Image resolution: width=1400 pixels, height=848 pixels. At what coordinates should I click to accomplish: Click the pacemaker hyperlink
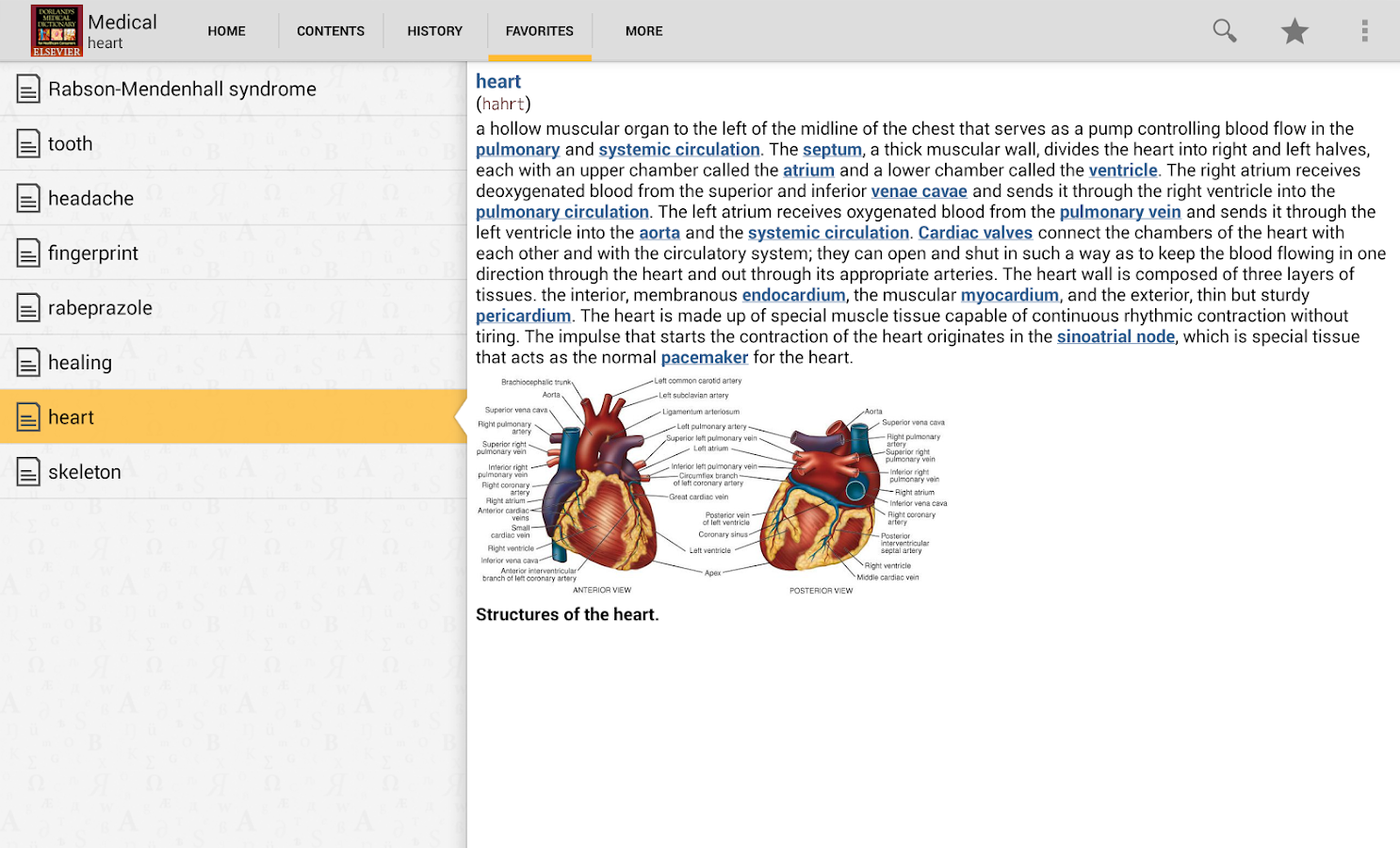coord(704,357)
